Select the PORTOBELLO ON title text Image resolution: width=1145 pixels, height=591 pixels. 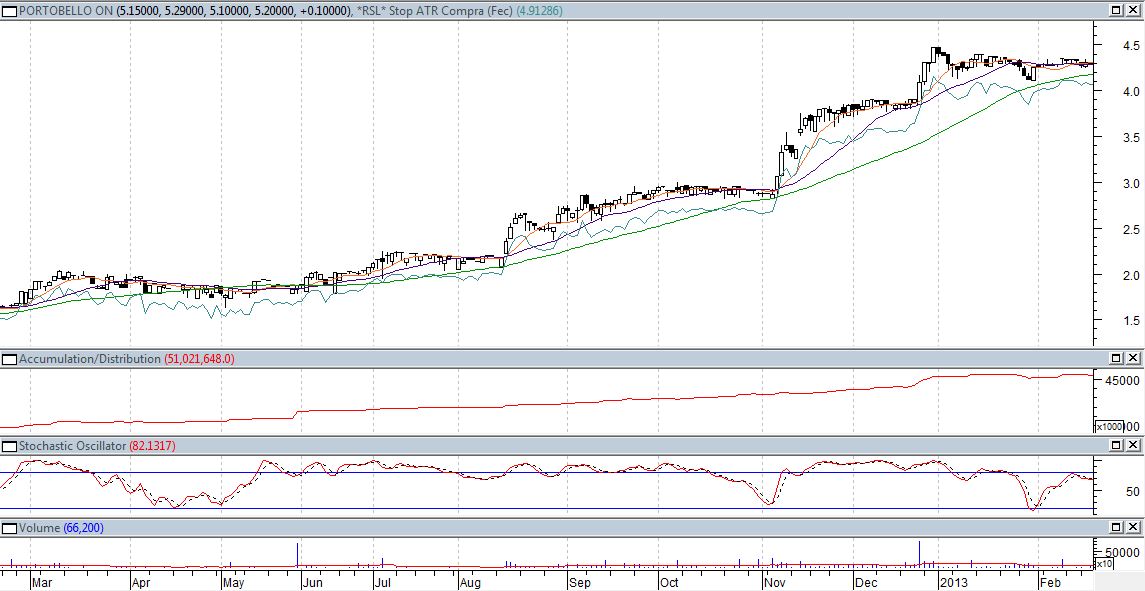coord(62,10)
